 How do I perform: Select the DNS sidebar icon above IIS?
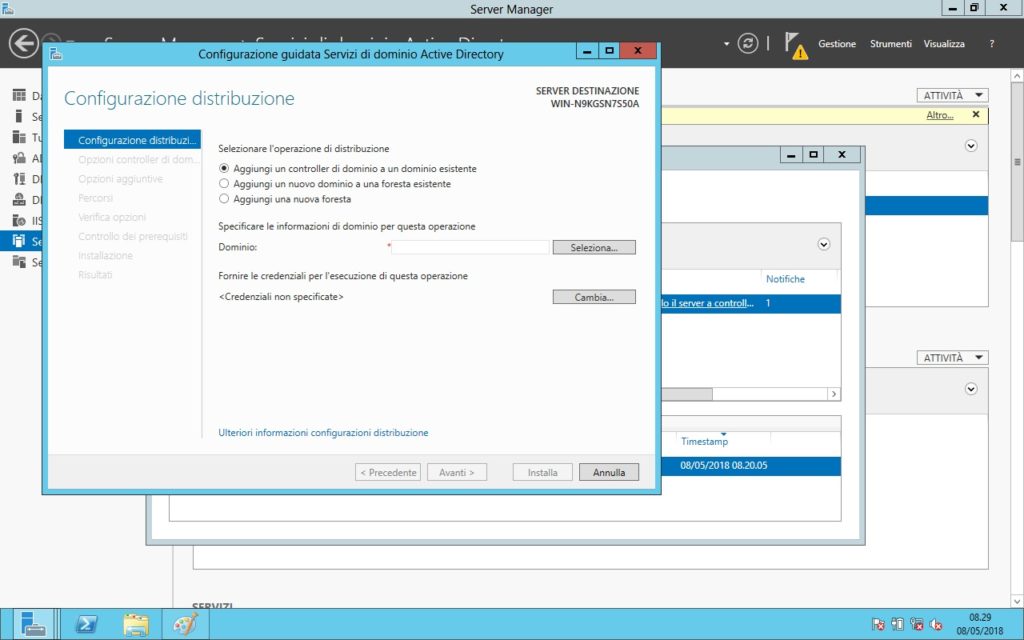tap(20, 200)
